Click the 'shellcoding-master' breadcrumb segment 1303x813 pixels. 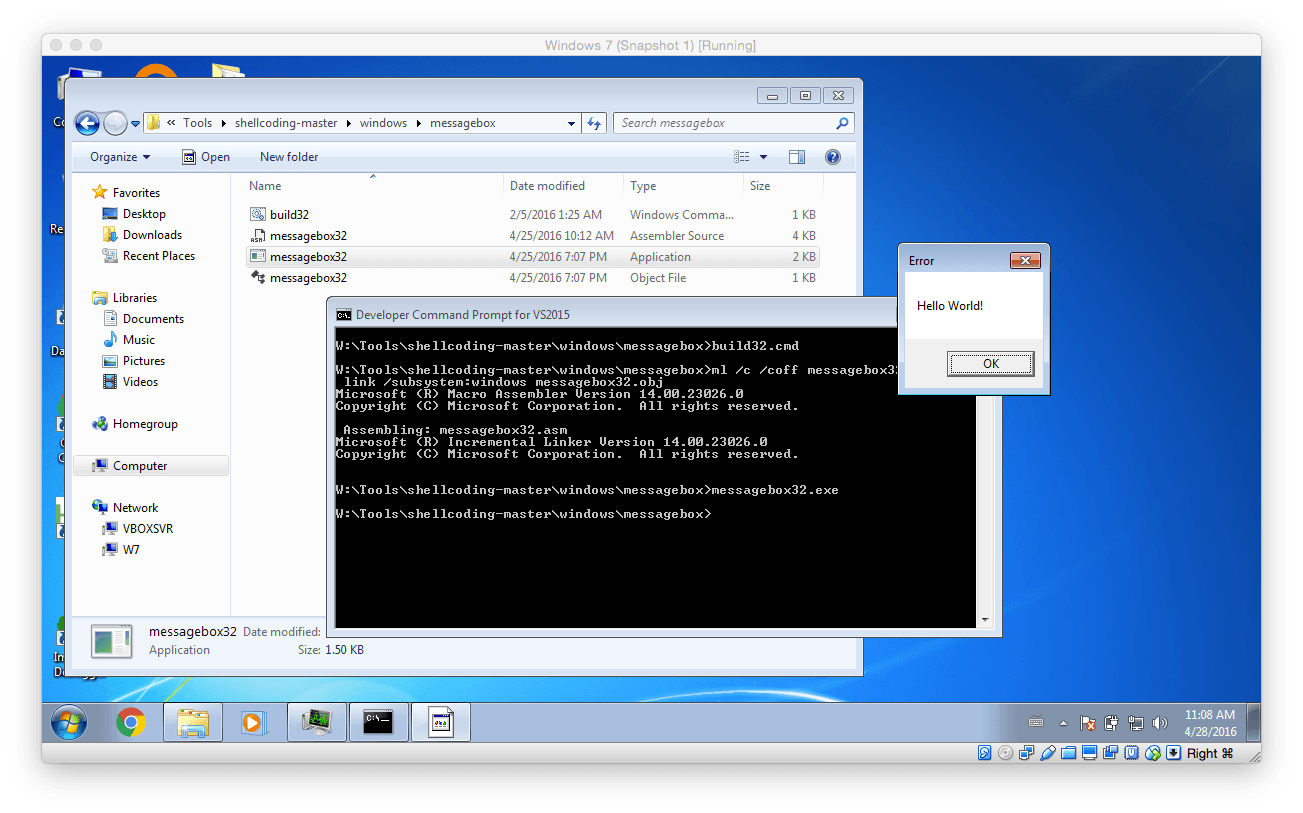pos(286,123)
